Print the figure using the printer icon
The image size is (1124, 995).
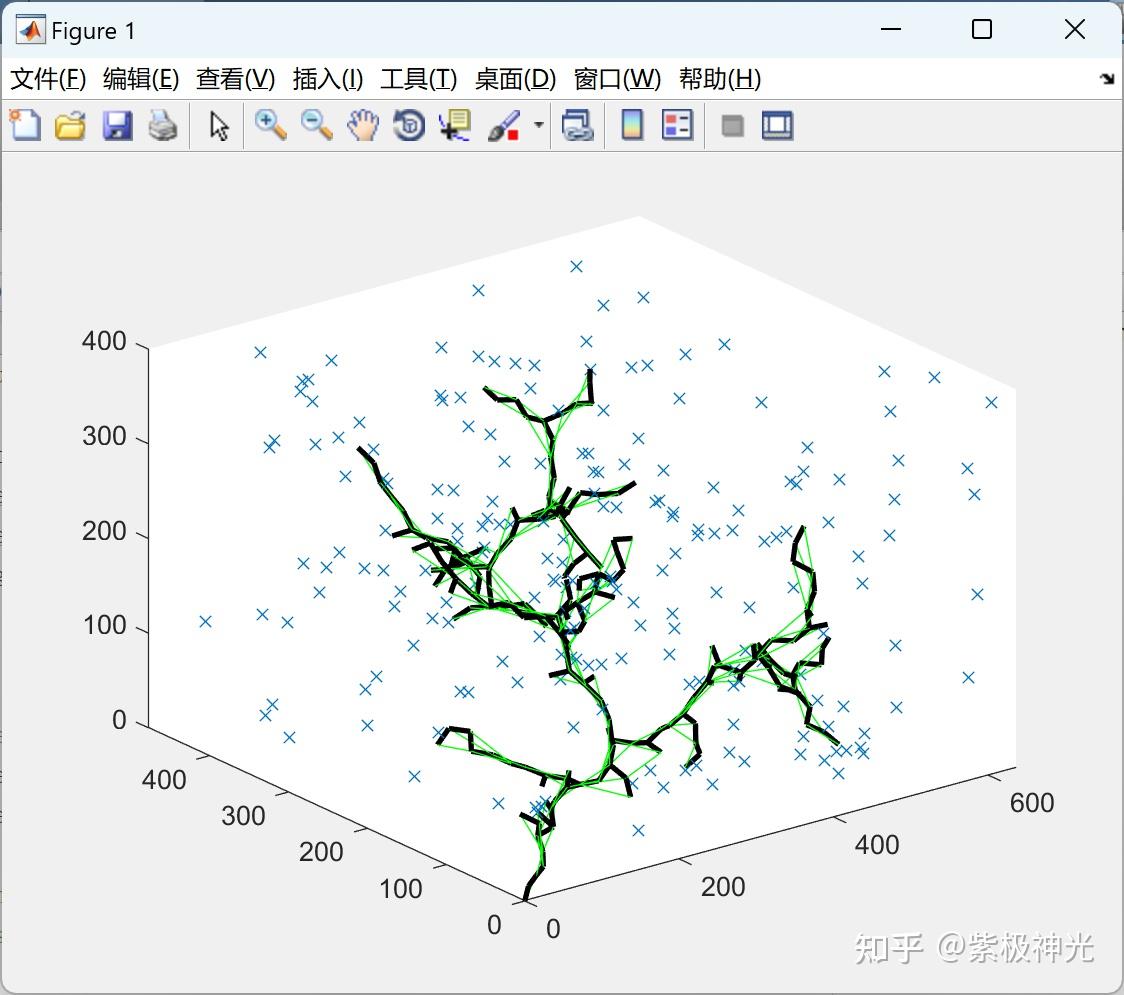163,125
